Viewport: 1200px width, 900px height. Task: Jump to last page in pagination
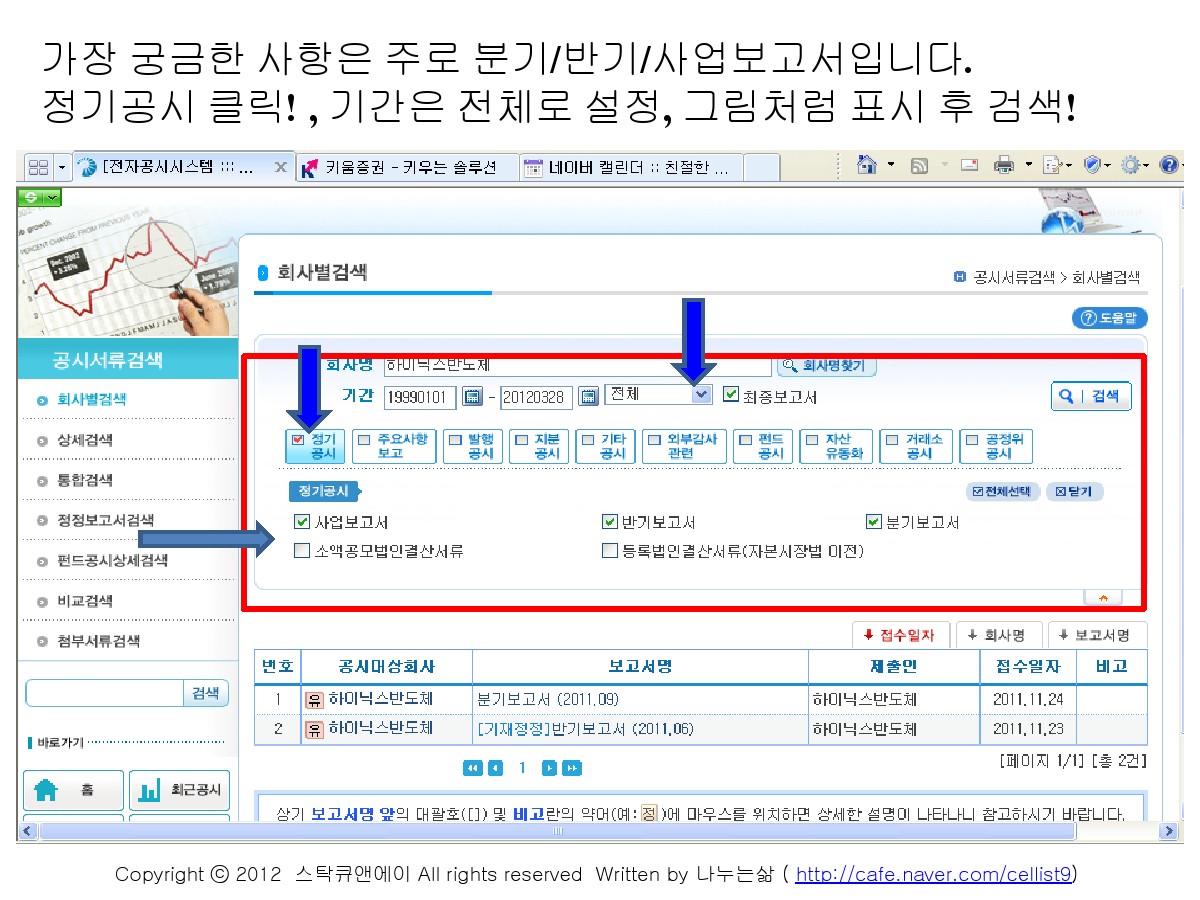[572, 768]
